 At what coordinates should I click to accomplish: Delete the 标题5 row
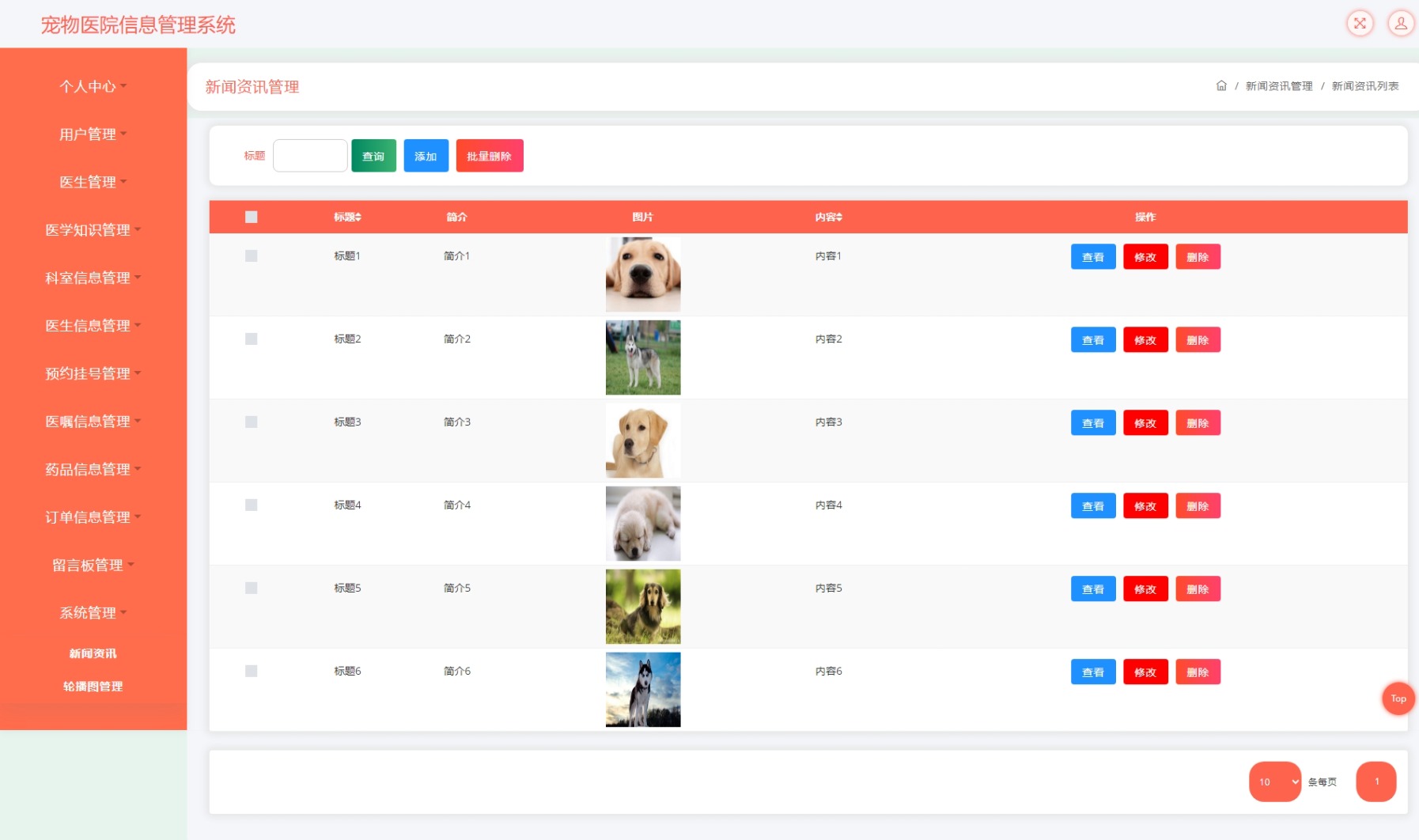pyautogui.click(x=1198, y=589)
